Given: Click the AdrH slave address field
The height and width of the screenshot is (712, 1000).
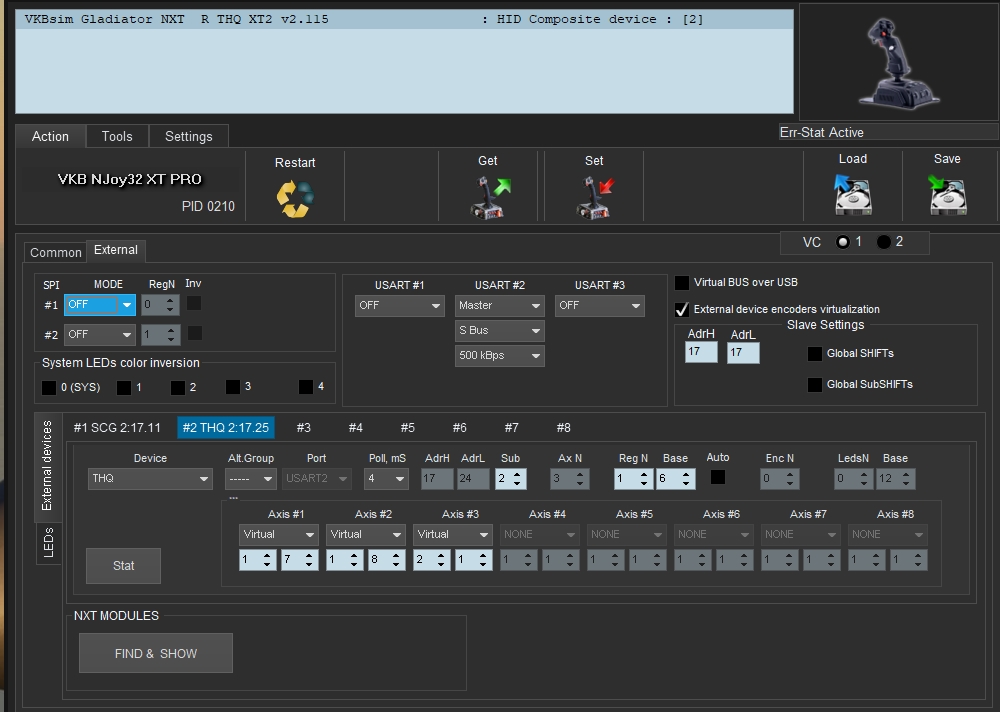Looking at the screenshot, I should click(700, 353).
